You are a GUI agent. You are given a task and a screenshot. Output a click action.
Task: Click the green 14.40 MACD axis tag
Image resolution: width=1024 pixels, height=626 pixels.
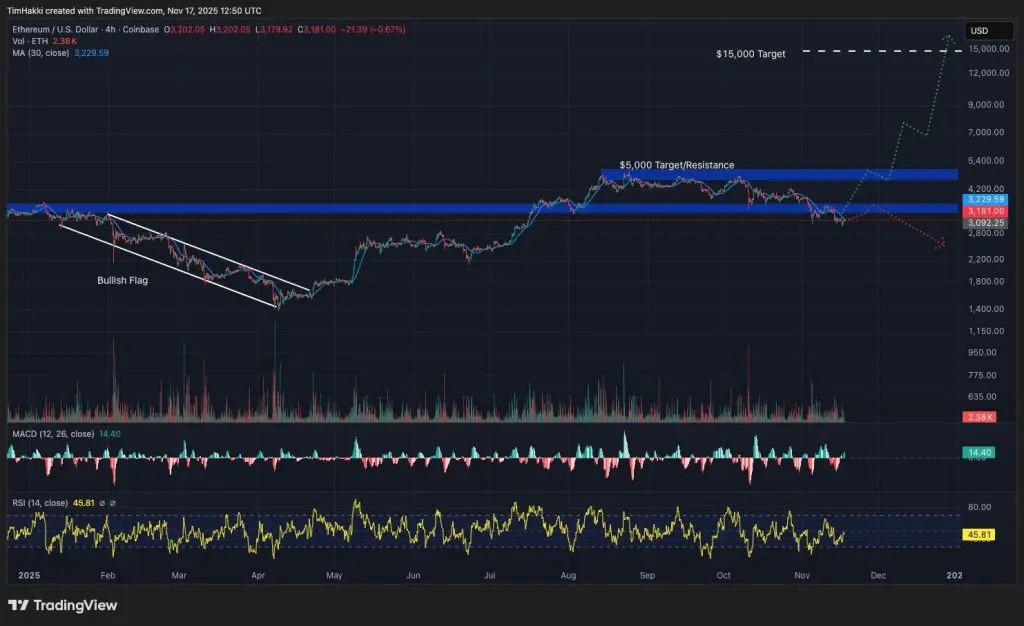(x=979, y=452)
